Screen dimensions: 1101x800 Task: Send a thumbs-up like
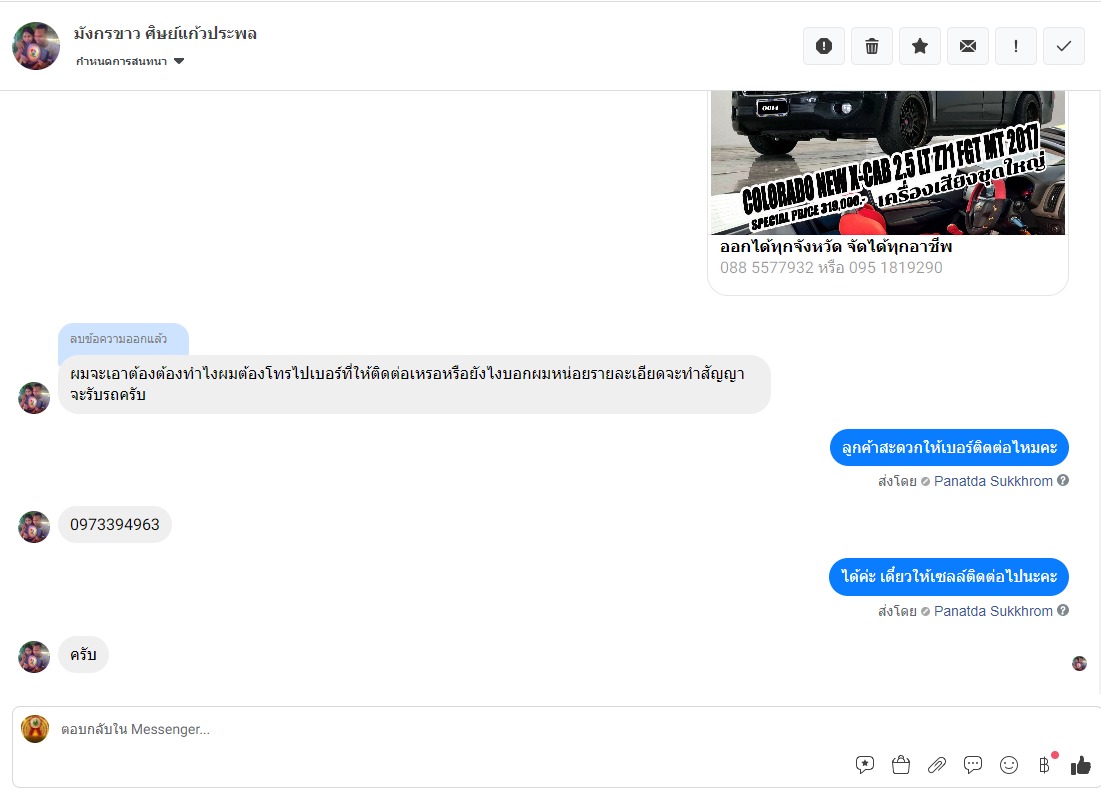[x=1081, y=764]
